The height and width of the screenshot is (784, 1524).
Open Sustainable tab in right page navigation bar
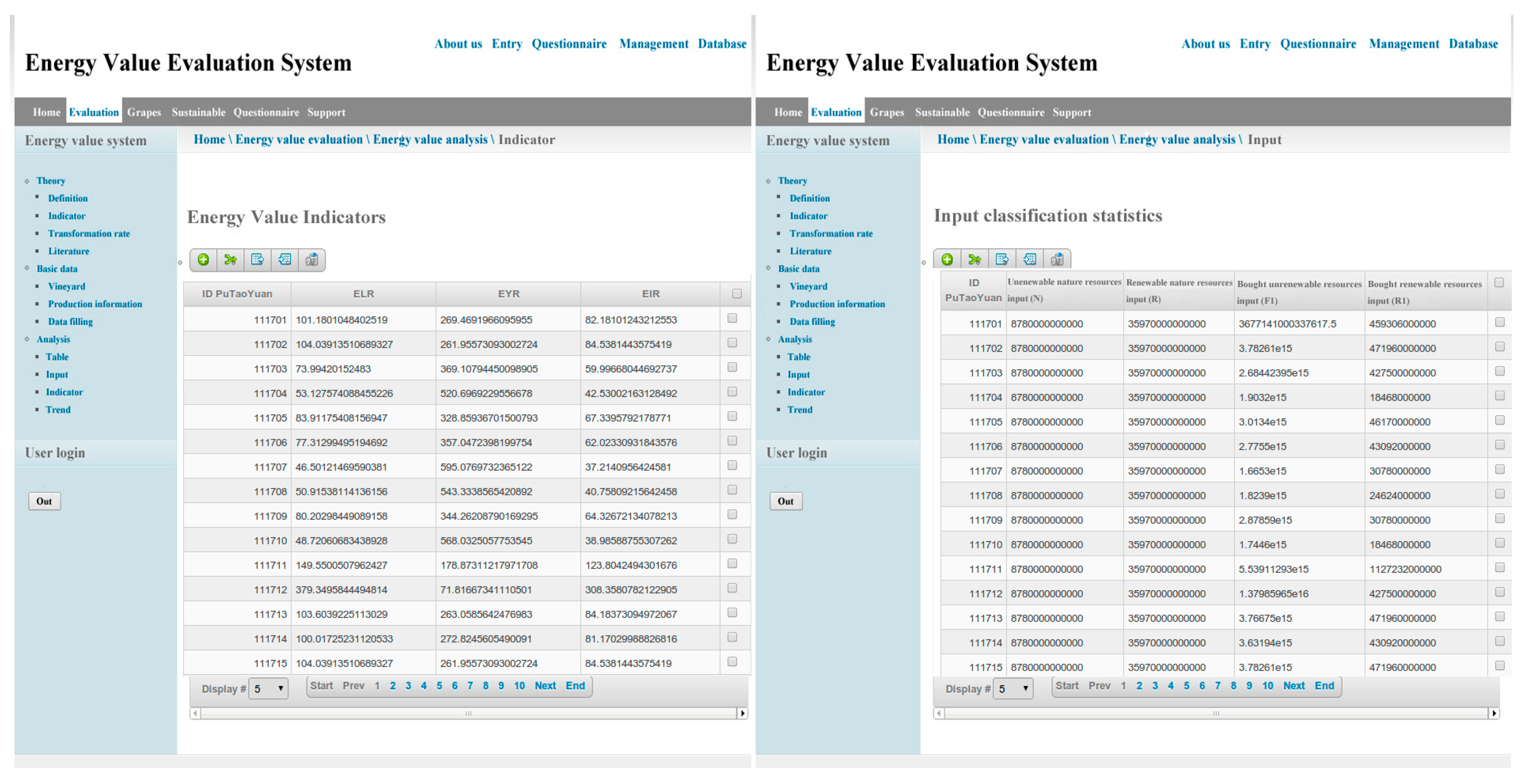pos(942,112)
